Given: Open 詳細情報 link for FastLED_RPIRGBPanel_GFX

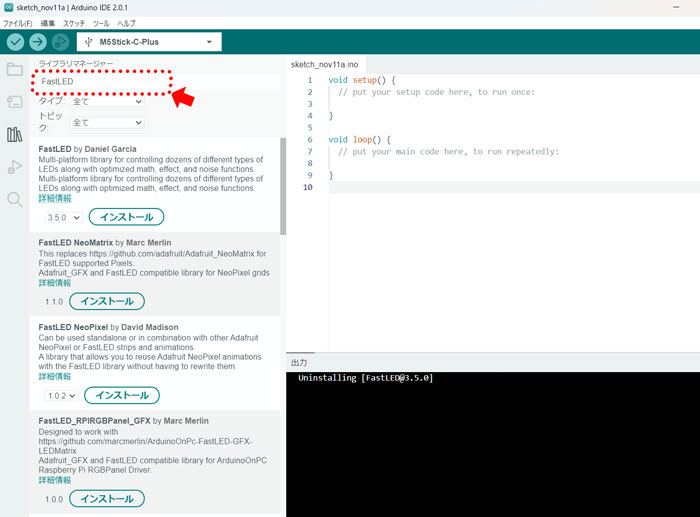Looking at the screenshot, I should click(x=55, y=480).
